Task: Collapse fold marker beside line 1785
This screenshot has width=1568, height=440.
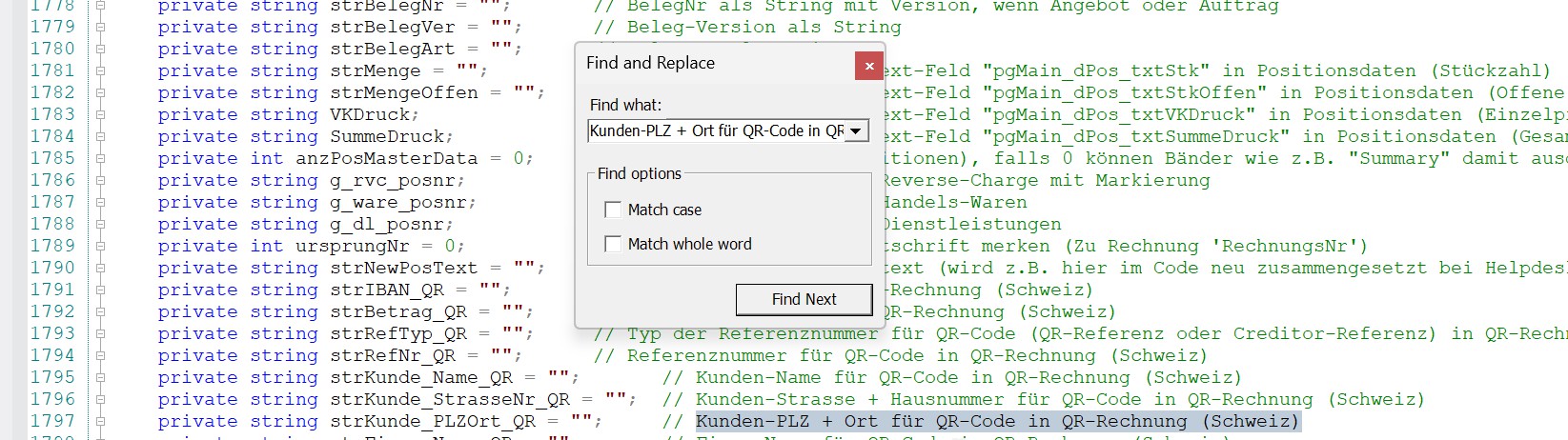Action: point(100,159)
